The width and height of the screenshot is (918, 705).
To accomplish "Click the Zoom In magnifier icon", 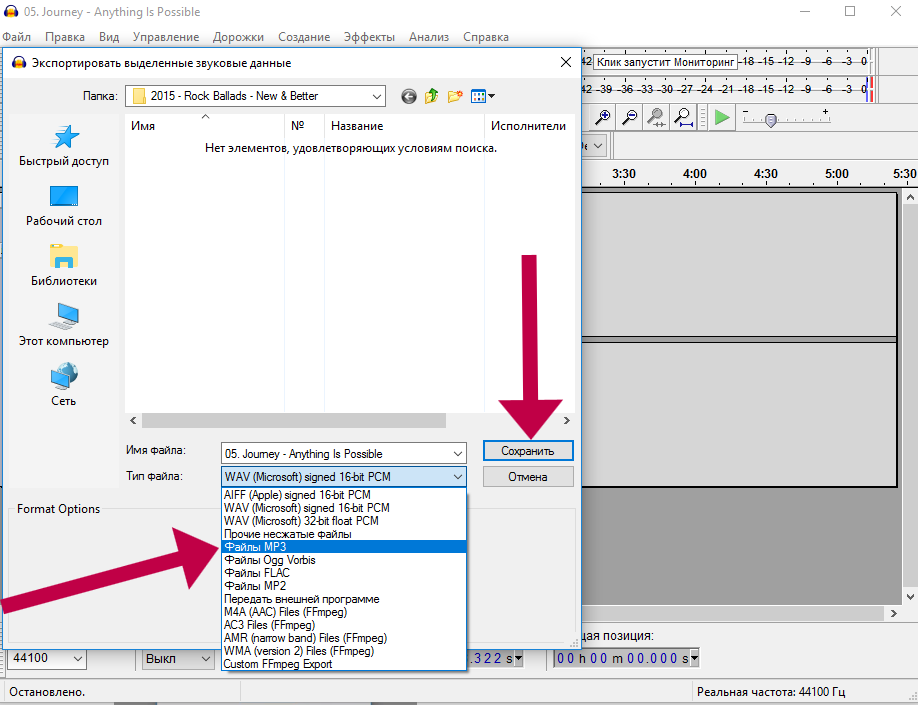I will pyautogui.click(x=603, y=118).
